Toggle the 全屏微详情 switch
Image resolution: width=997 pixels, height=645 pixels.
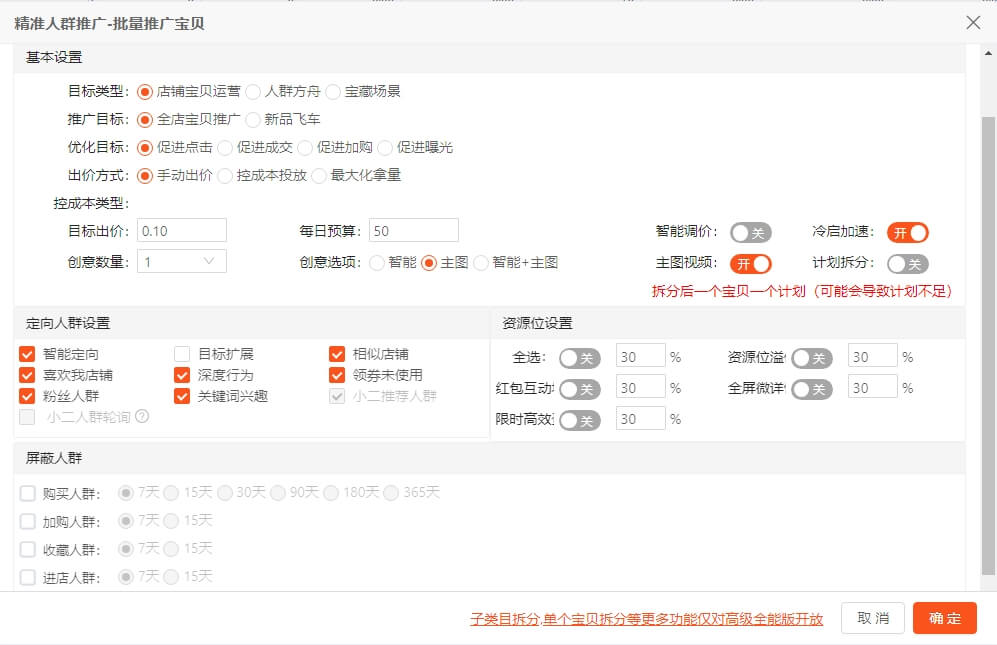tap(812, 389)
